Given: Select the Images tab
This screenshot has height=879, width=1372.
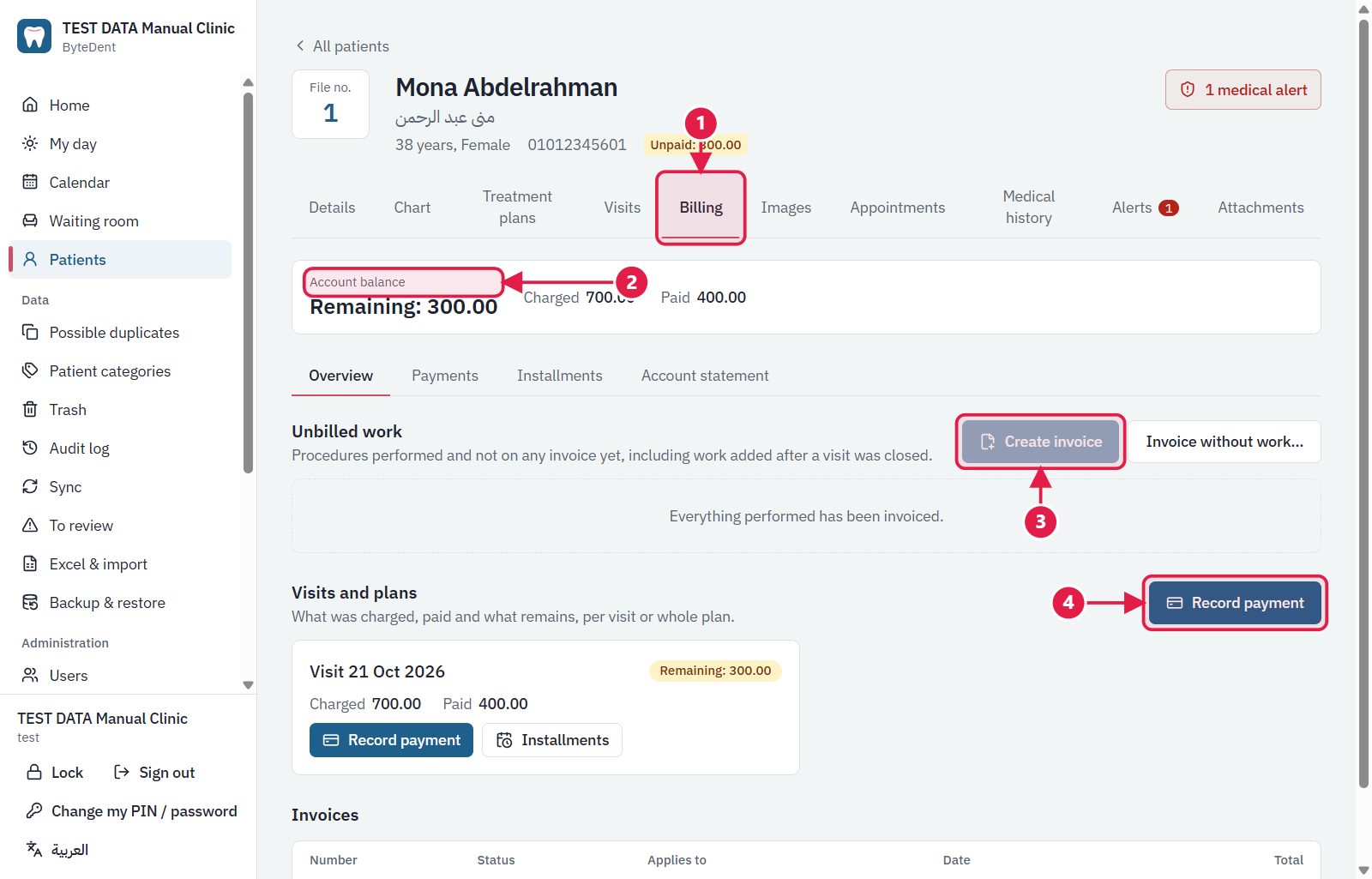Looking at the screenshot, I should (x=786, y=208).
